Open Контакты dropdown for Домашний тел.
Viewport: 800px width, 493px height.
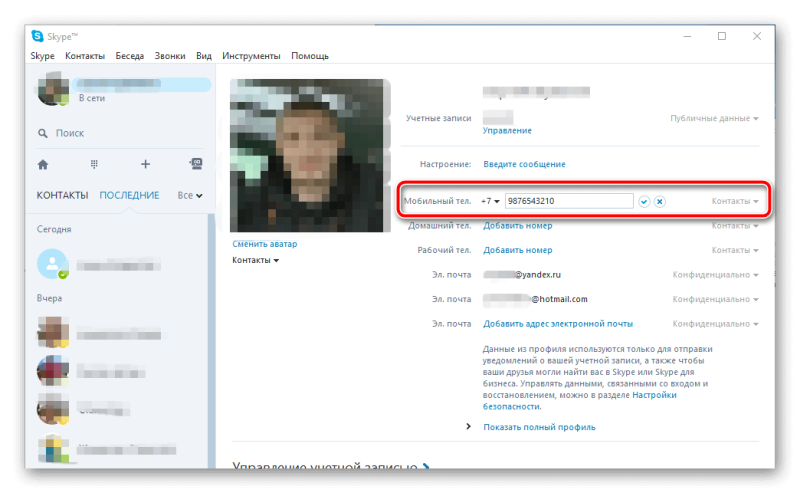[x=735, y=226]
